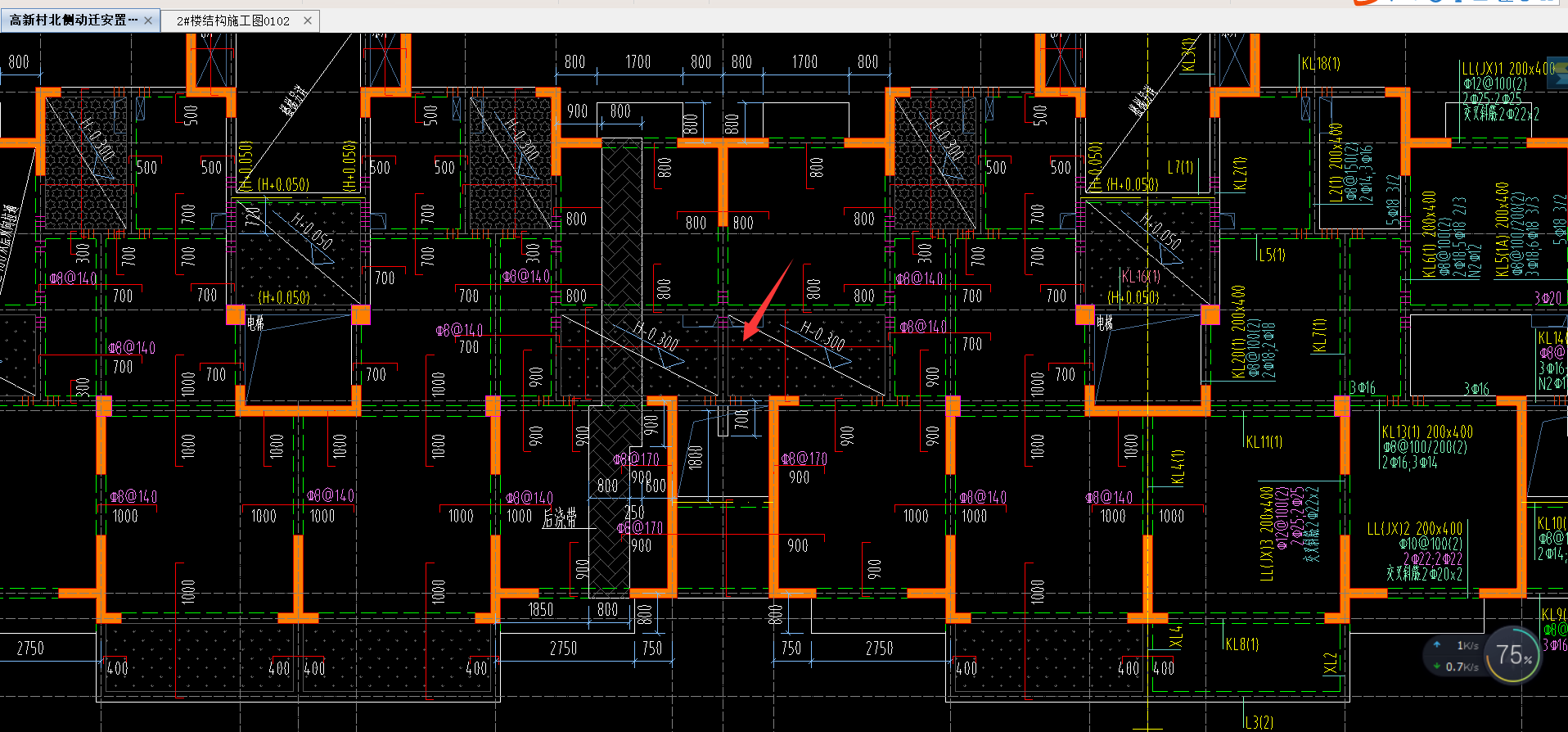The width and height of the screenshot is (1568, 732).
Task: Select the 交叉斜筋2⌀20x2 annotation
Action: click(x=1425, y=574)
